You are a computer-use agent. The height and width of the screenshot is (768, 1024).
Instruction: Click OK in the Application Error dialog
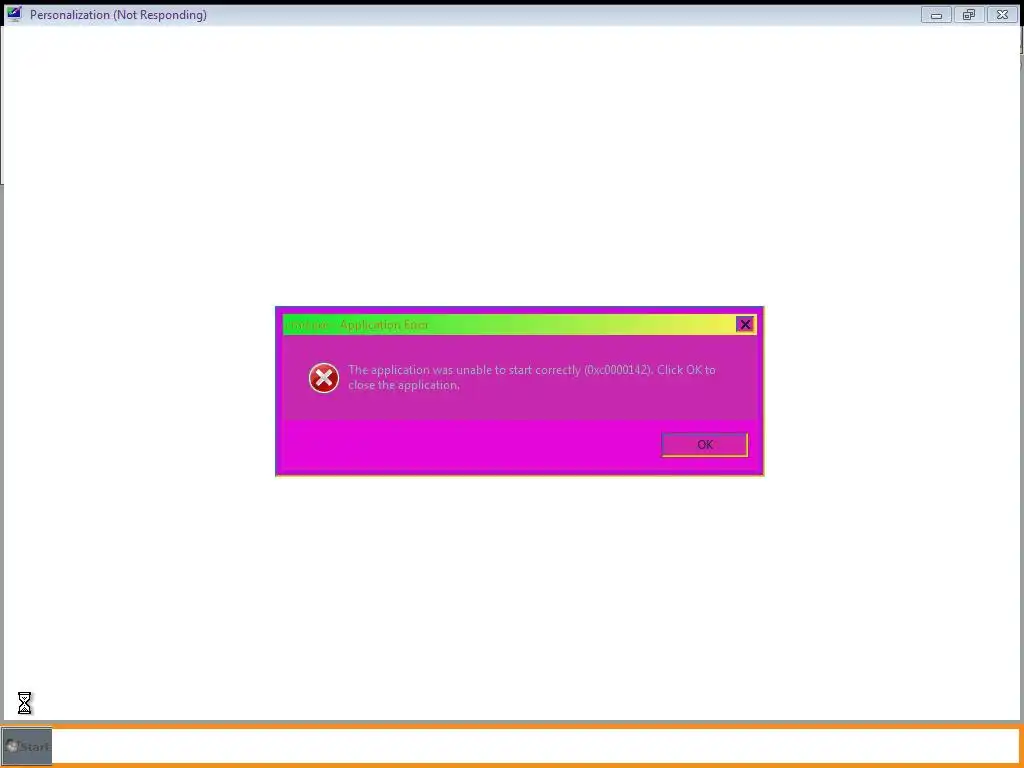705,445
